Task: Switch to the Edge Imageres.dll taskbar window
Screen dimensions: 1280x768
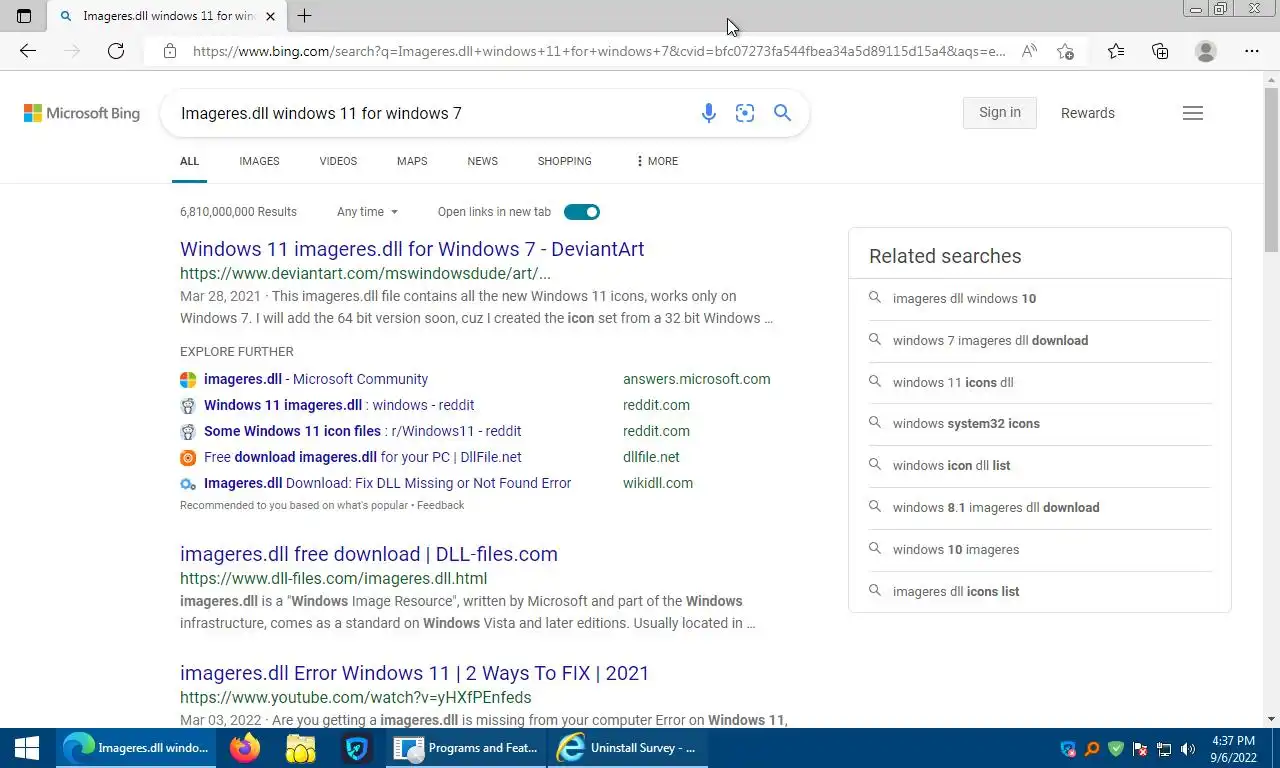Action: click(x=136, y=748)
